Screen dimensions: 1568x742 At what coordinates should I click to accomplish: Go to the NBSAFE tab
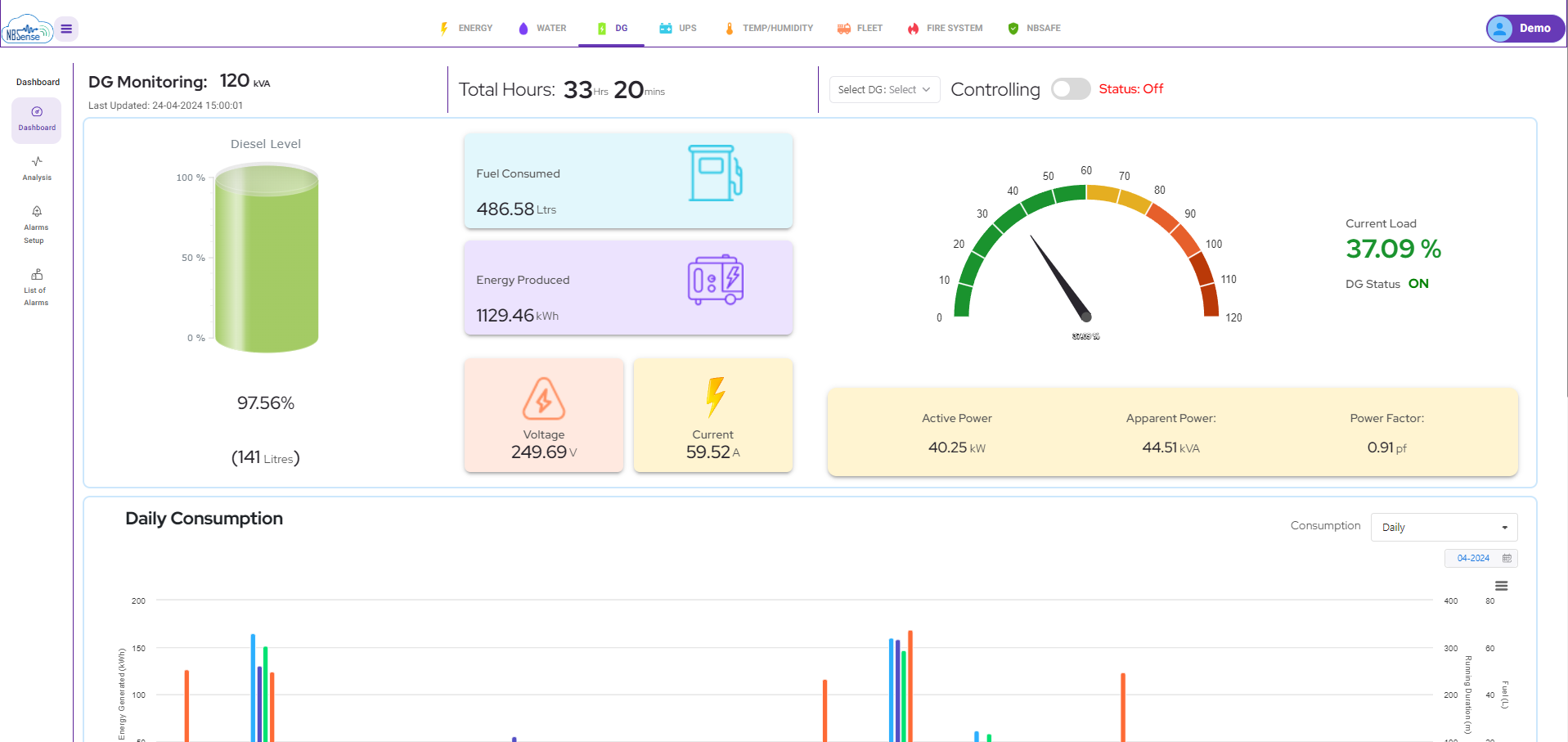pyautogui.click(x=1034, y=28)
